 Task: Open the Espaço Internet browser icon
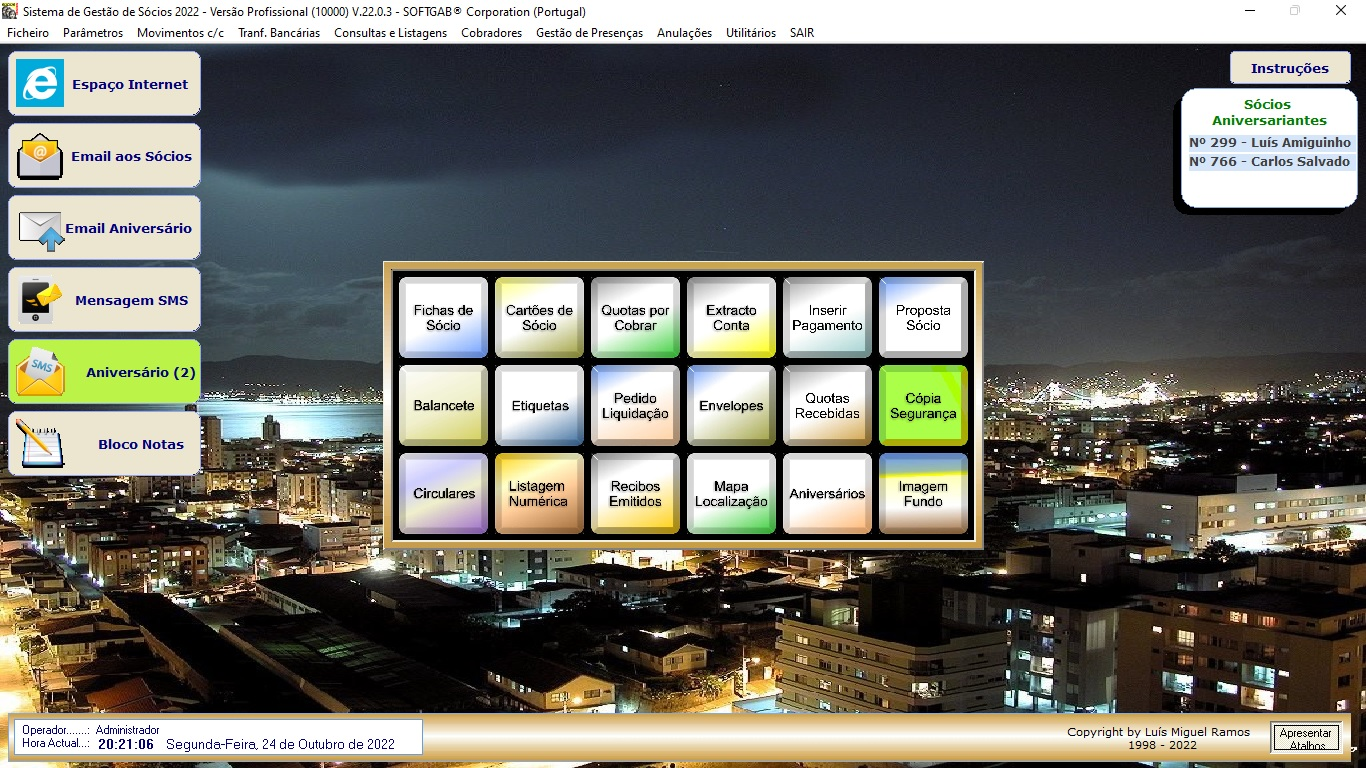pos(40,84)
